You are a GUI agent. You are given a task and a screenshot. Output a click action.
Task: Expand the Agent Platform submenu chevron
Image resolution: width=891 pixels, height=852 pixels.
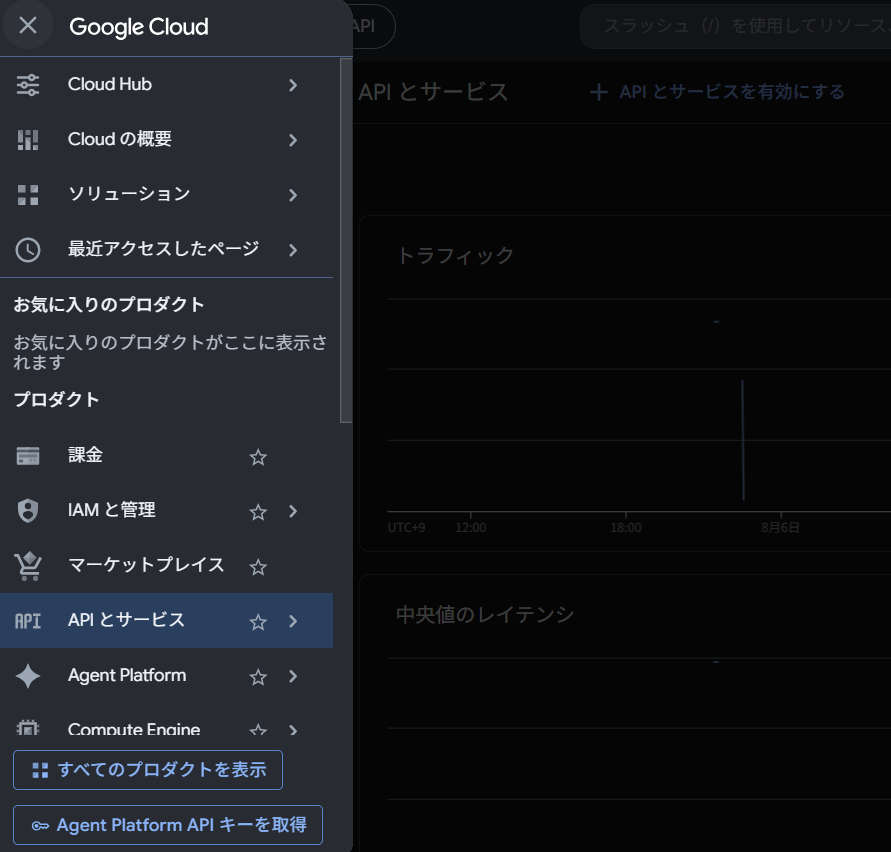tap(293, 676)
